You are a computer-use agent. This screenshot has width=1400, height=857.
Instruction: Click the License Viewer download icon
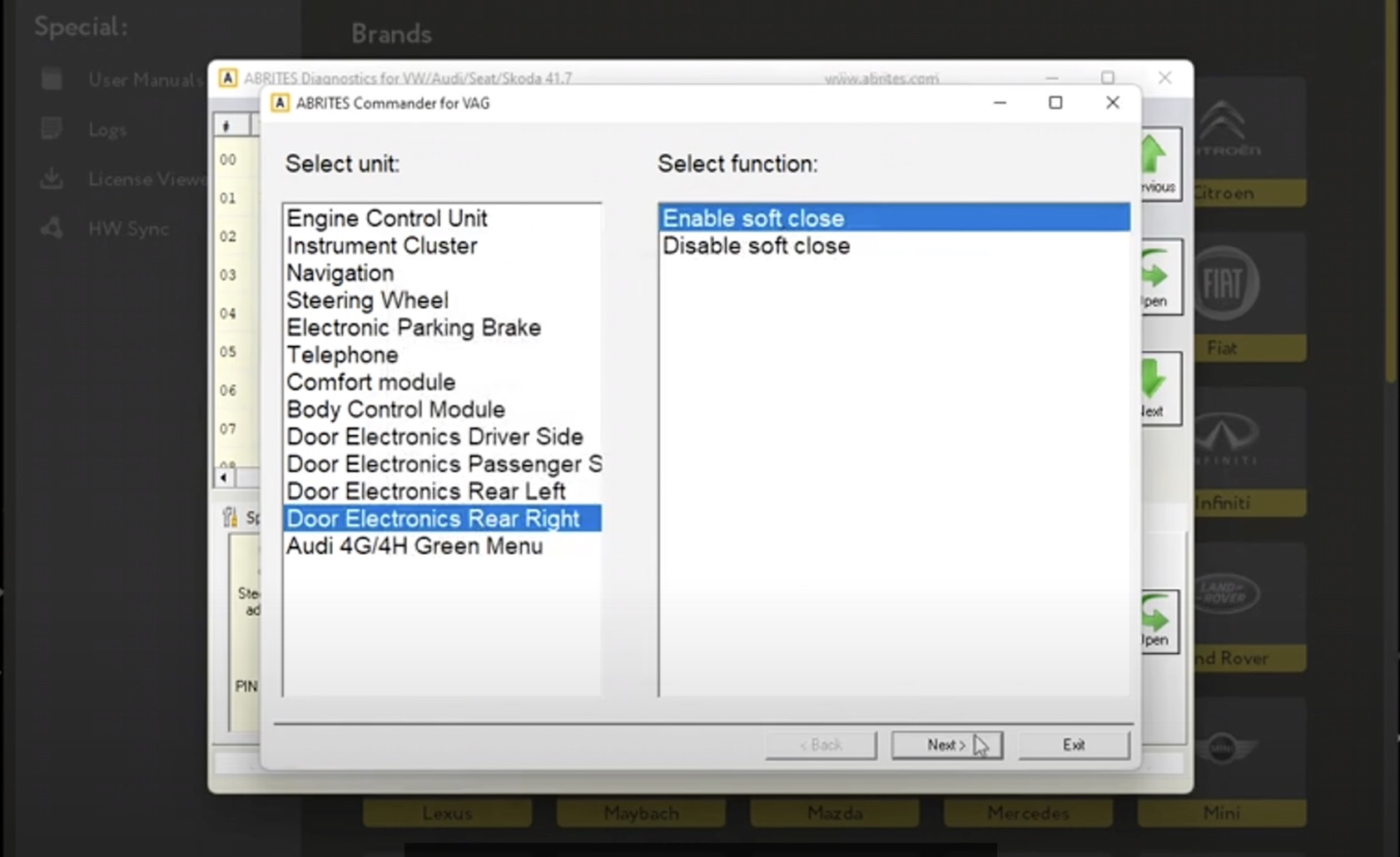(52, 178)
